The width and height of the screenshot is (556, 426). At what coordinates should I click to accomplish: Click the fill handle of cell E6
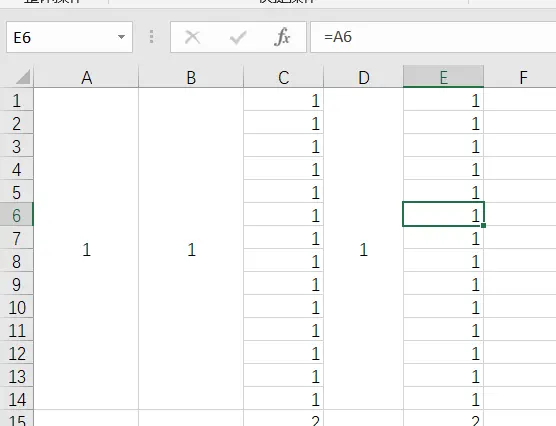tap(484, 225)
